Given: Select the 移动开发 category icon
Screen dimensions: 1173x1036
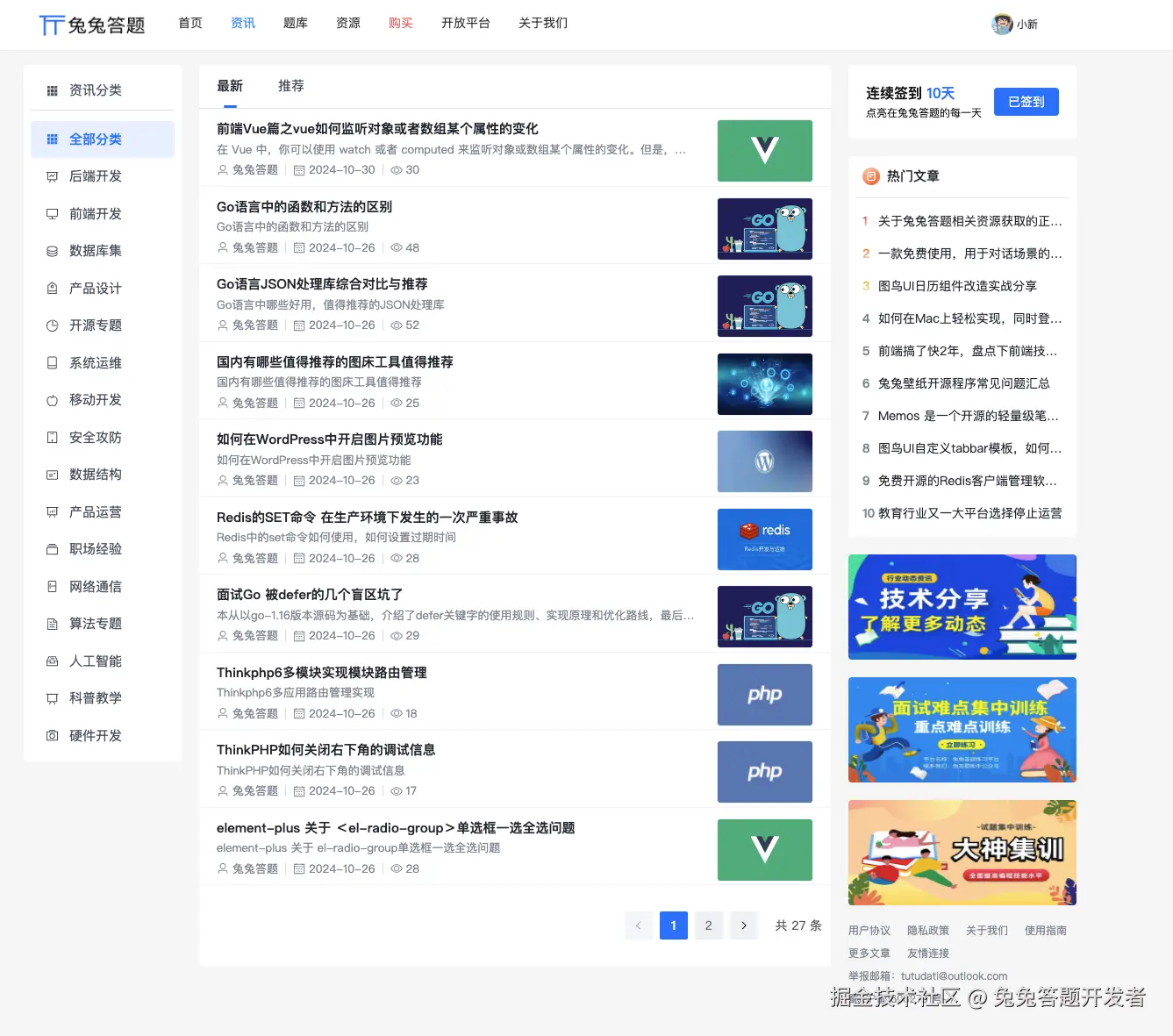Looking at the screenshot, I should [x=51, y=400].
